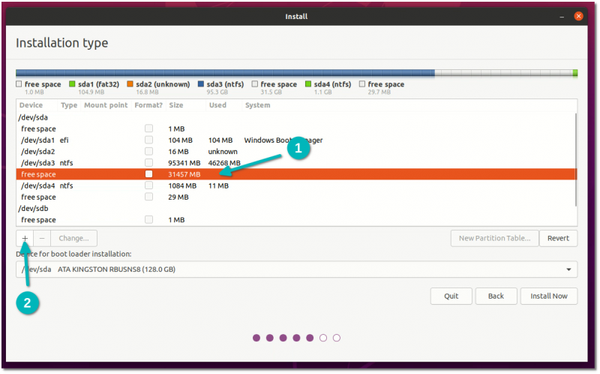Select the /dev/sdb disk row
Screen dimensions: 600x374
(296, 209)
